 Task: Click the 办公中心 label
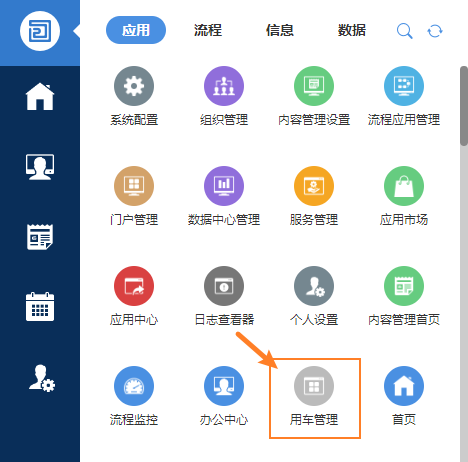[x=224, y=420]
